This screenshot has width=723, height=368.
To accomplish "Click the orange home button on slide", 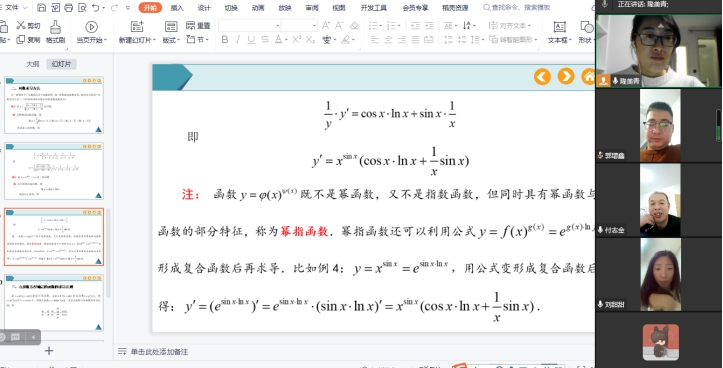I will pyautogui.click(x=588, y=76).
